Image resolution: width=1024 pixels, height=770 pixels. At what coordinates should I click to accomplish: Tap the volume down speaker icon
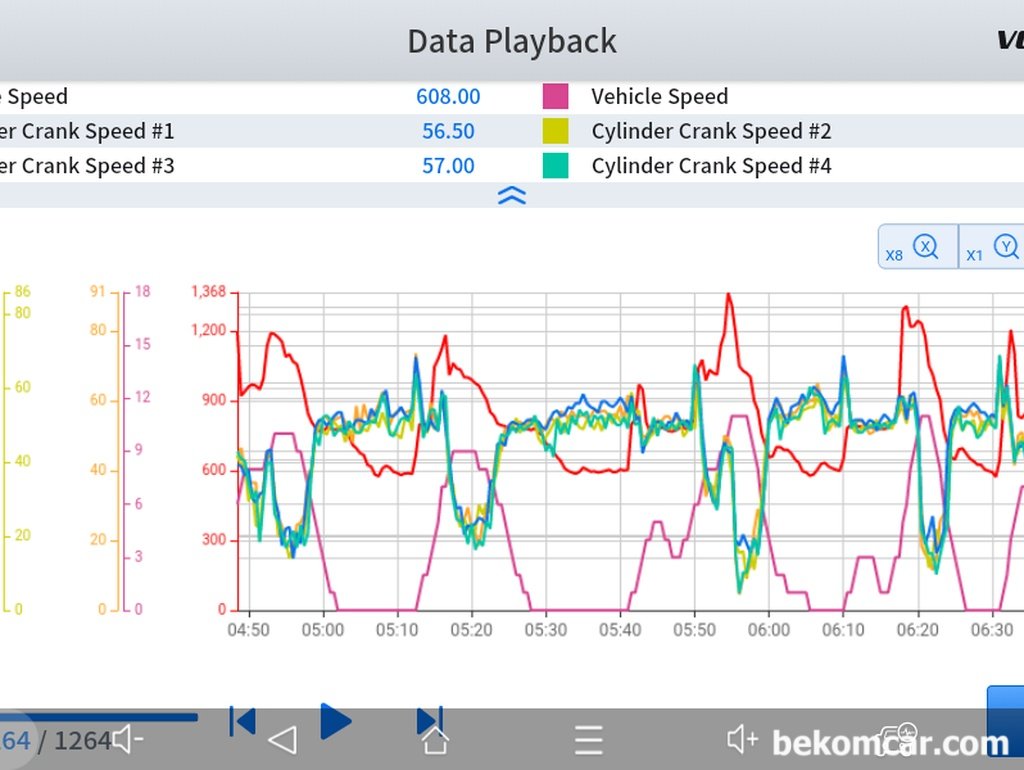click(127, 741)
